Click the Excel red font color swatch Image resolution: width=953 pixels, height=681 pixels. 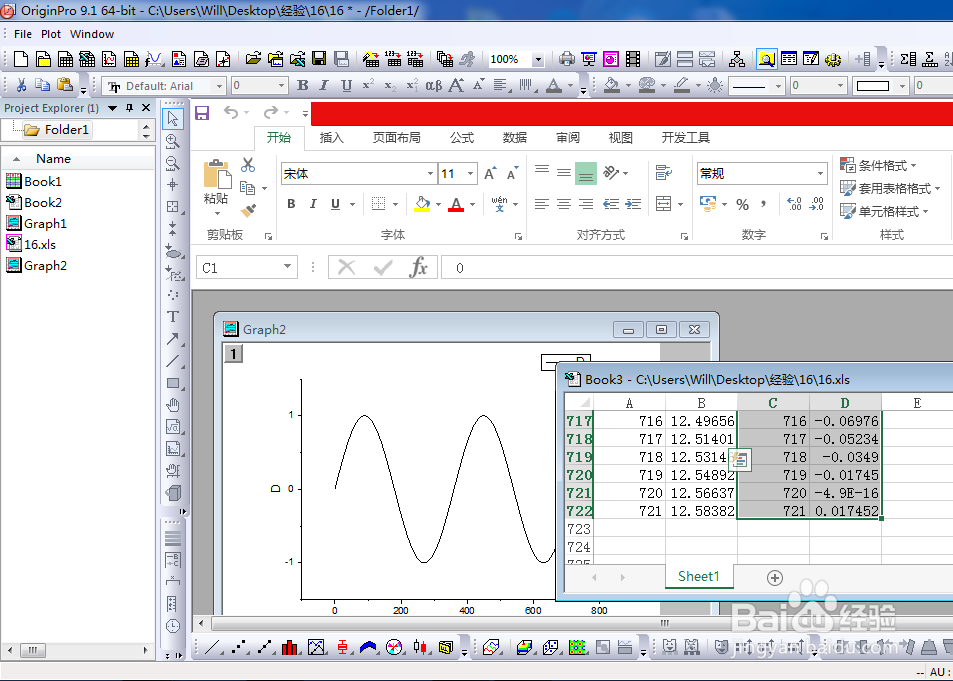click(456, 204)
